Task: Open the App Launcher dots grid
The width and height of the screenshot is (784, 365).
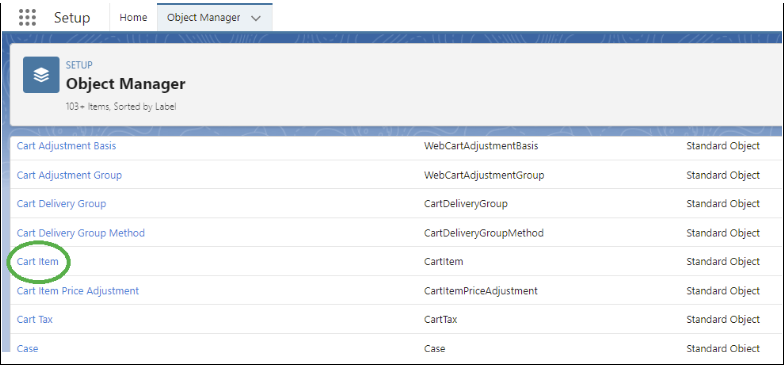Action: pos(28,18)
